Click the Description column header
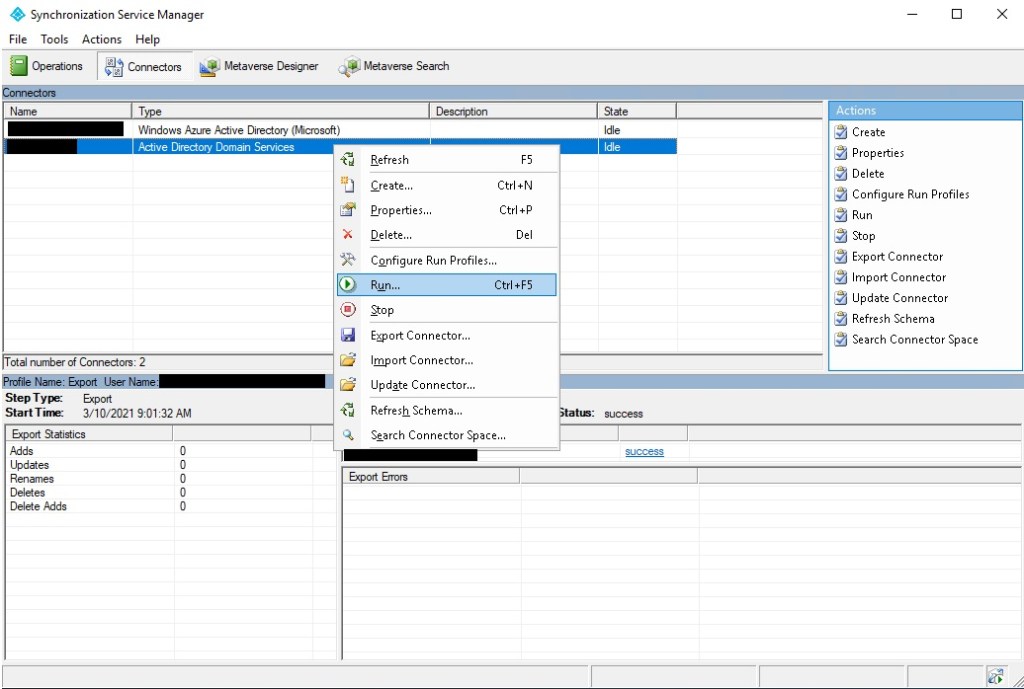The width and height of the screenshot is (1024, 689). pyautogui.click(x=513, y=111)
